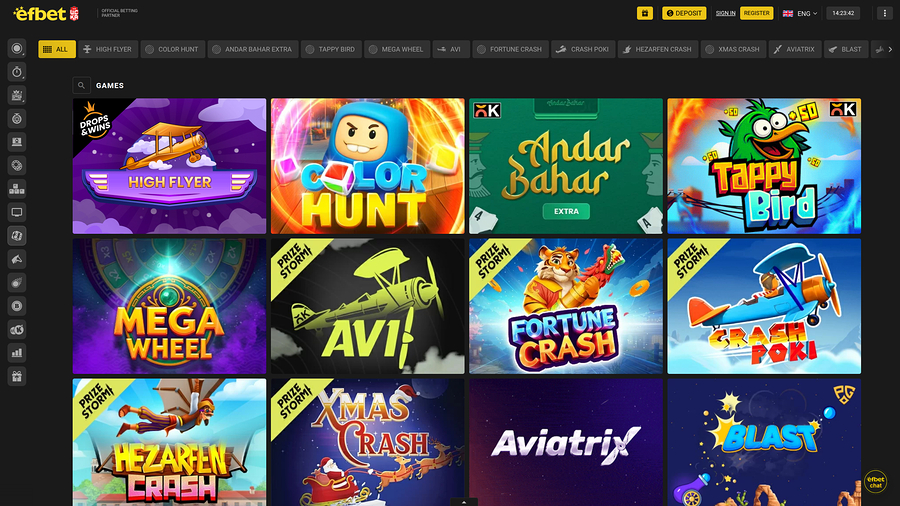Click the comet fireball sidebar icon

[x=17, y=283]
